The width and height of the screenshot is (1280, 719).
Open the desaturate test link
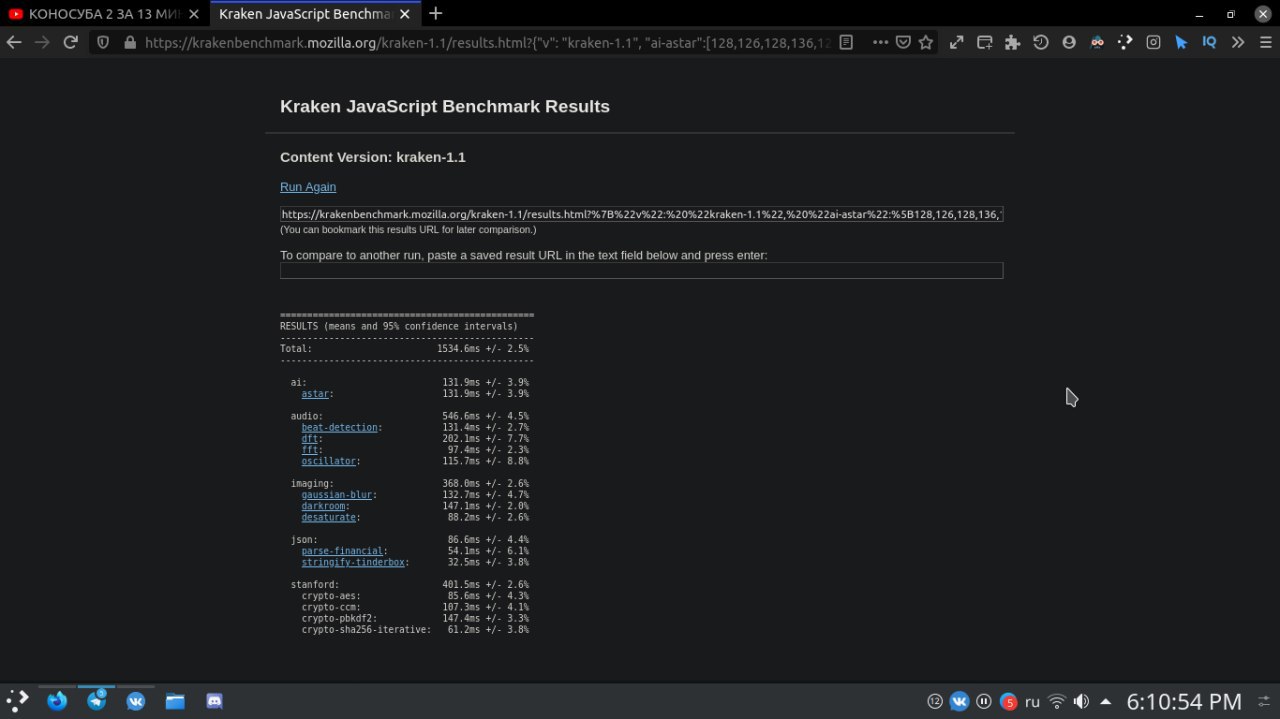tap(329, 517)
